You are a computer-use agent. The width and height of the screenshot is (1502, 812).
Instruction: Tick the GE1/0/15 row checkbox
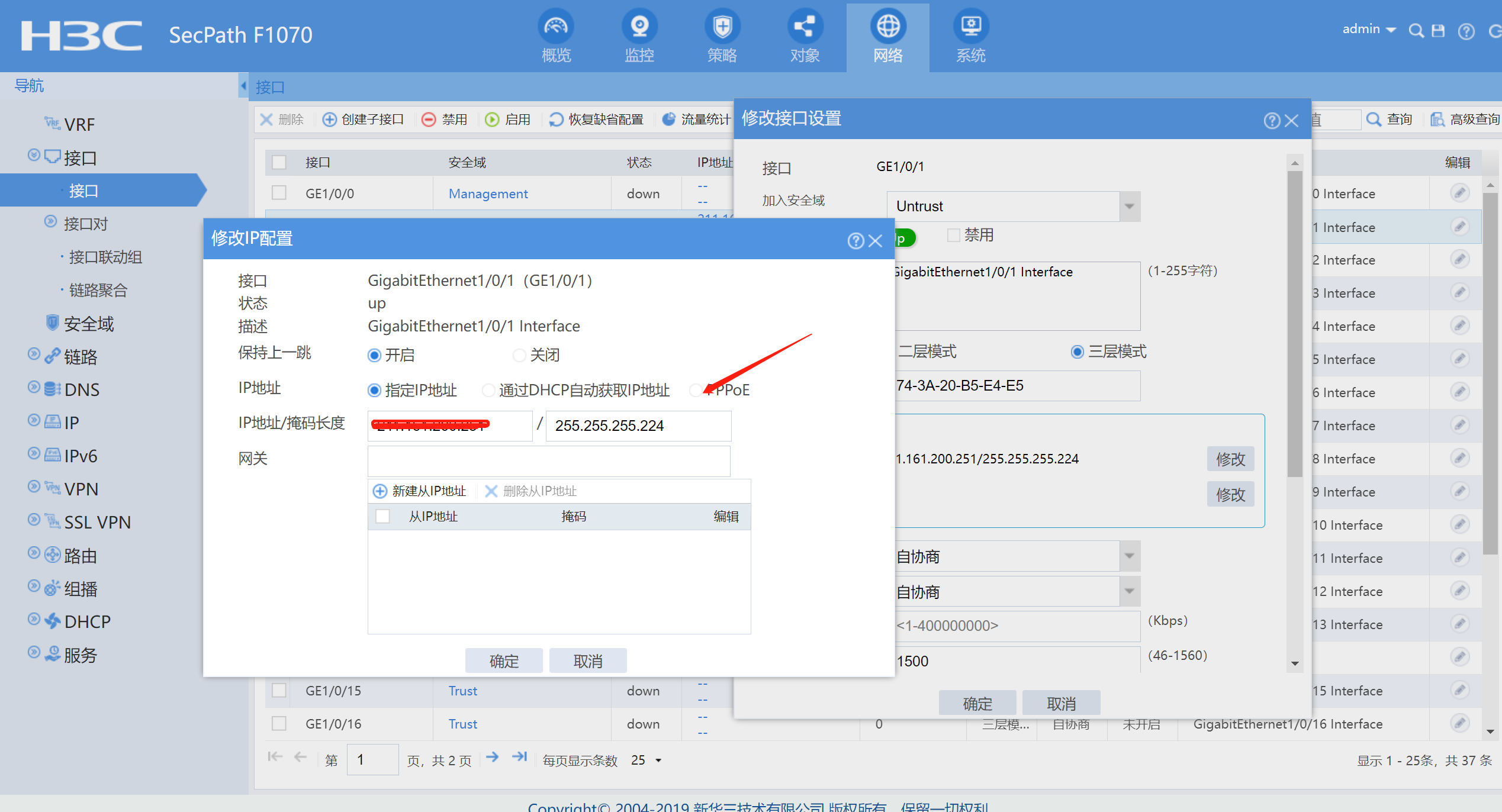[279, 691]
